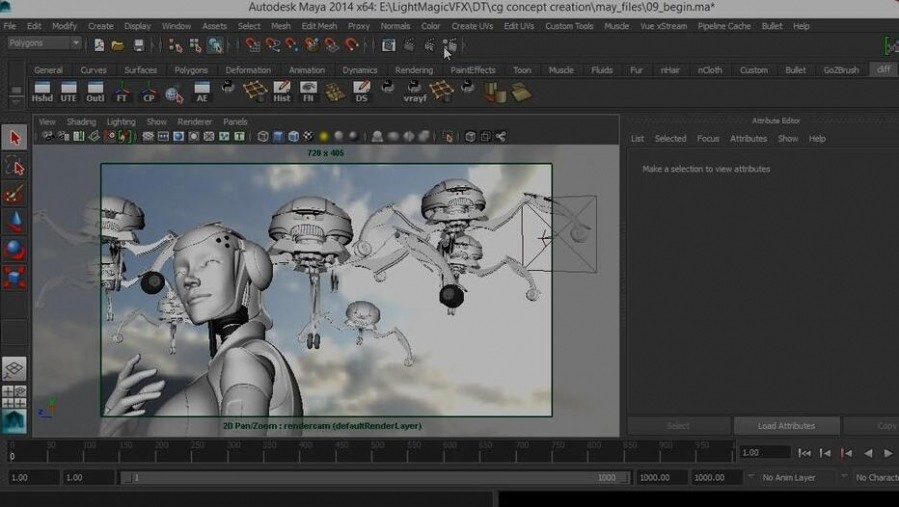The height and width of the screenshot is (507, 899).
Task: Click the FT shelf button
Action: point(122,92)
